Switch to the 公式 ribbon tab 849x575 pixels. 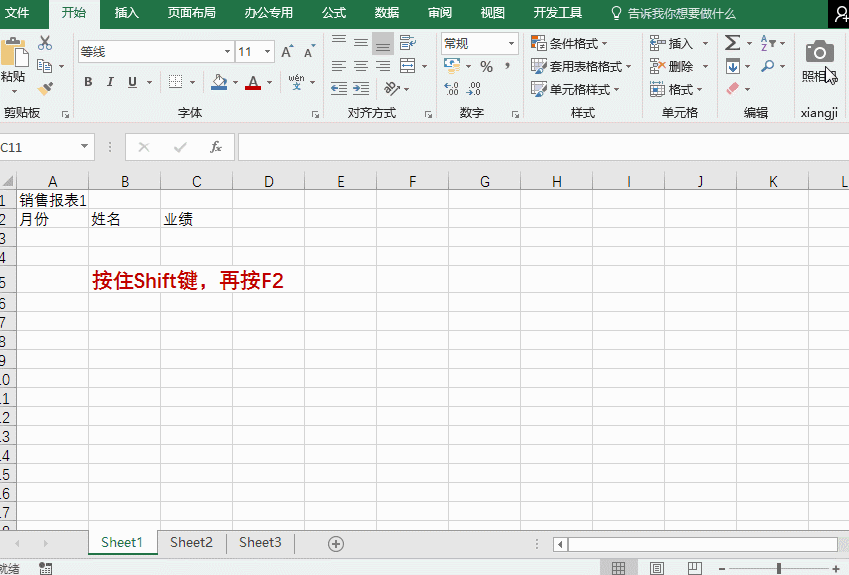coord(334,13)
